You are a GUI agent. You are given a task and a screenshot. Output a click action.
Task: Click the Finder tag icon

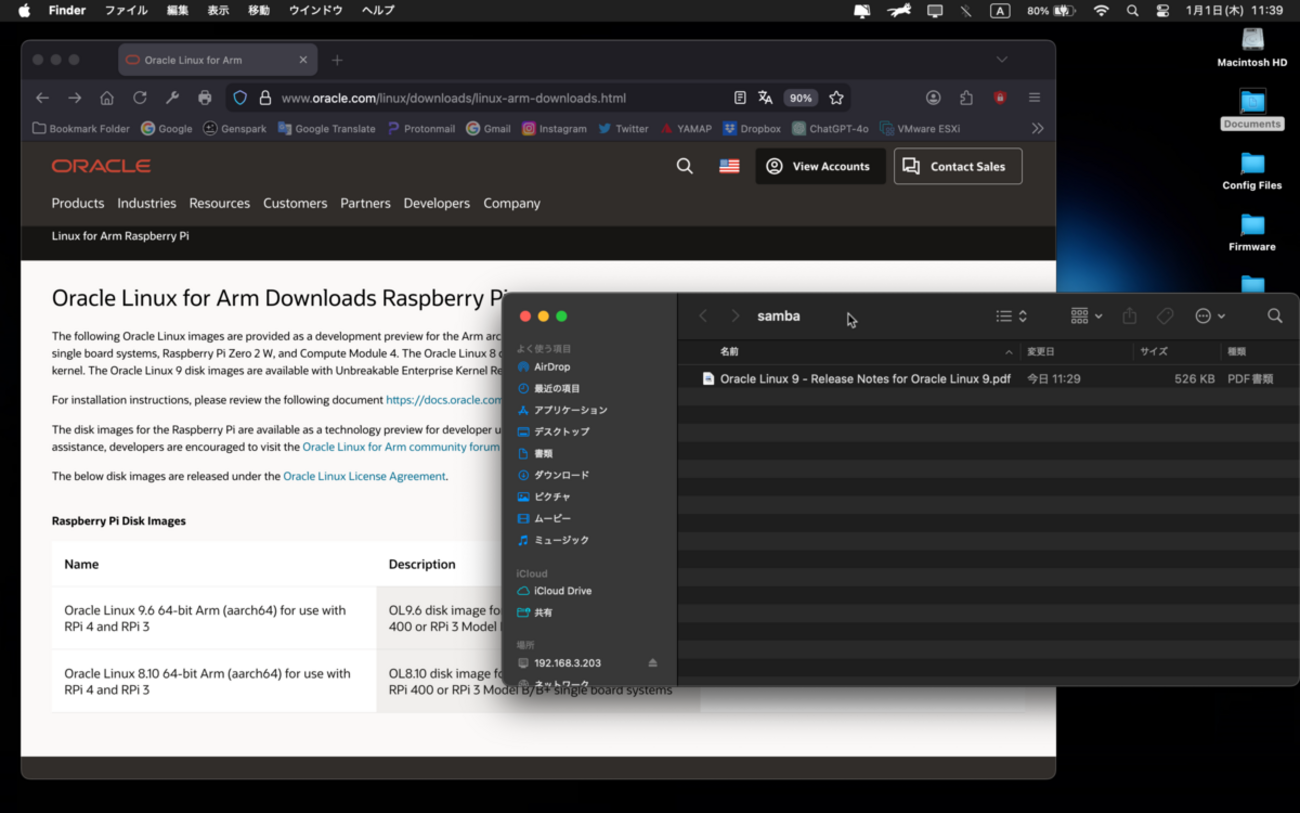pos(1165,316)
